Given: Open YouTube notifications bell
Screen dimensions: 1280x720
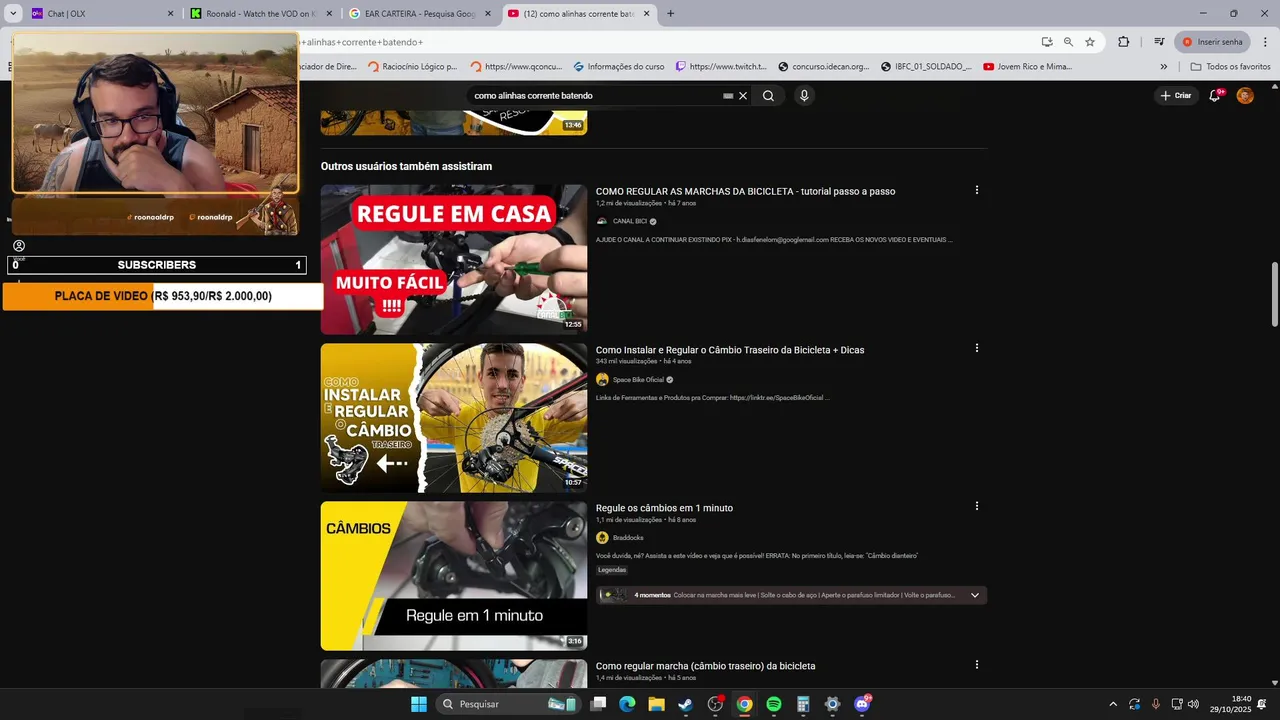Looking at the screenshot, I should (1215, 96).
